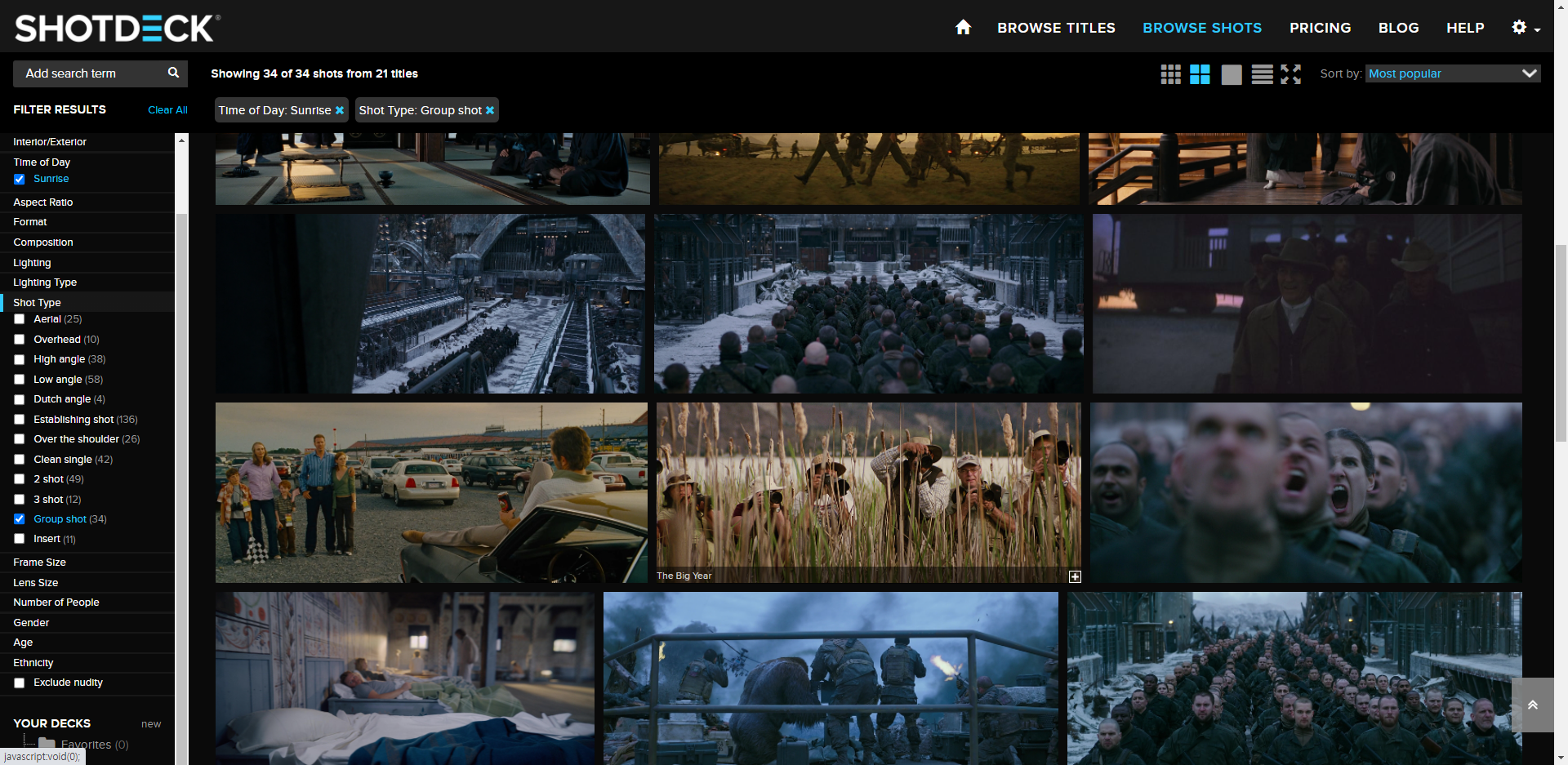Enable the Low angle filter
This screenshot has width=1568, height=765.
coord(20,380)
